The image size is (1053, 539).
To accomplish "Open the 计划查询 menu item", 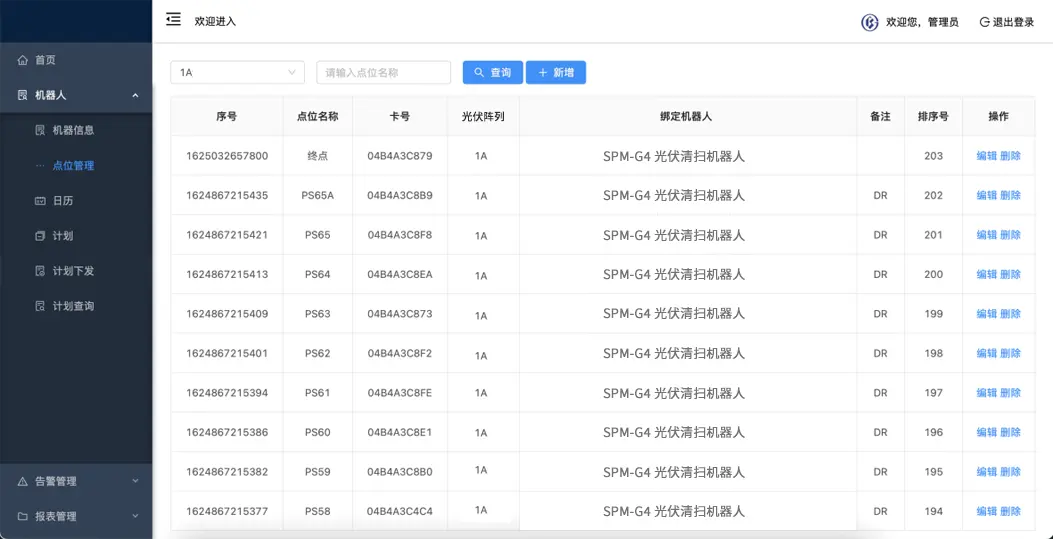I will (73, 306).
